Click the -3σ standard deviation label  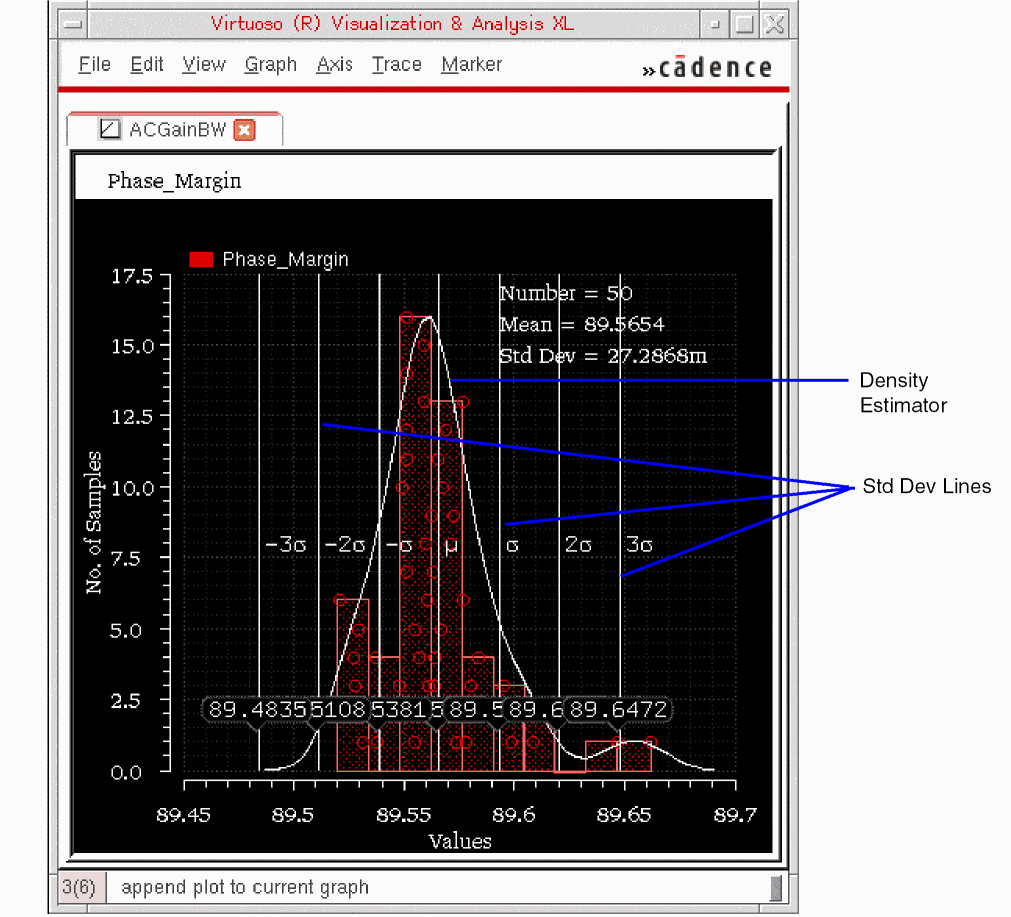(x=285, y=545)
